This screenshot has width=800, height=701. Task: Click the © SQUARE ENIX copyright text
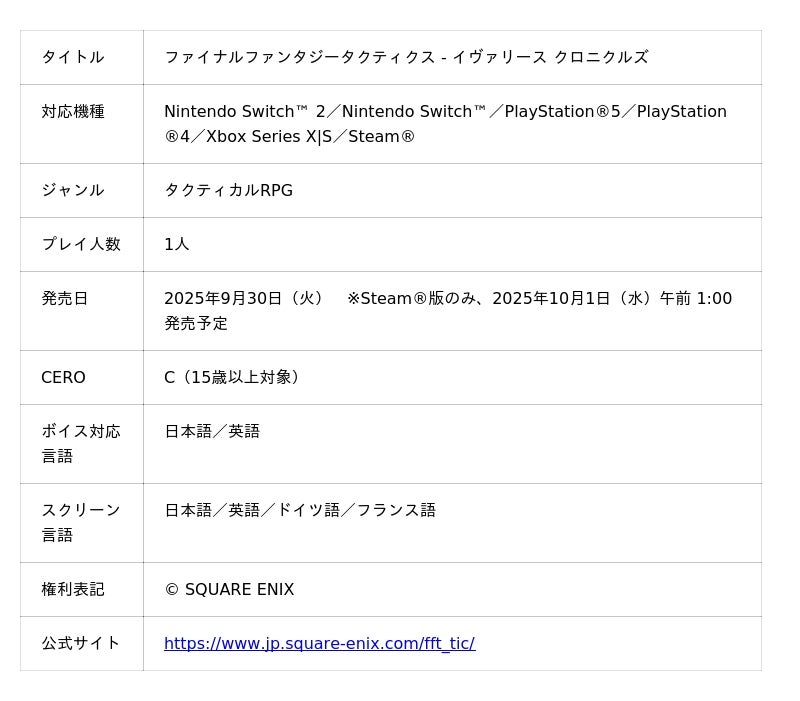tap(229, 589)
